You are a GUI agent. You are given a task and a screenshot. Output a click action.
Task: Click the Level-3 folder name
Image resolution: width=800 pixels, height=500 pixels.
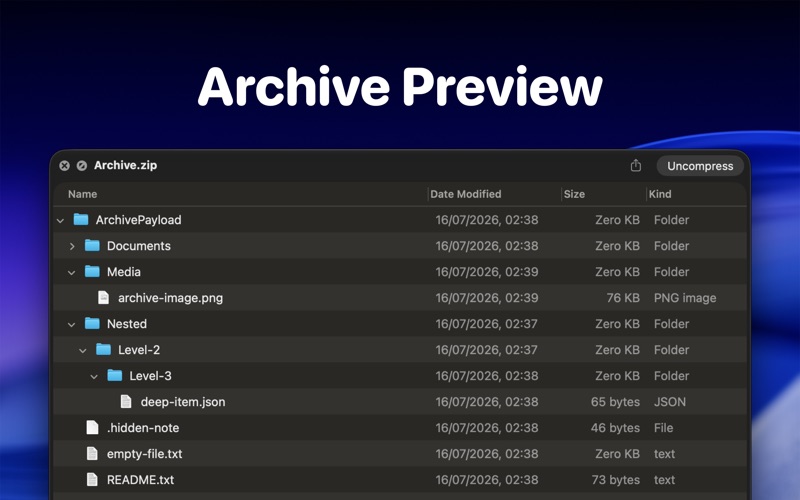click(x=150, y=376)
